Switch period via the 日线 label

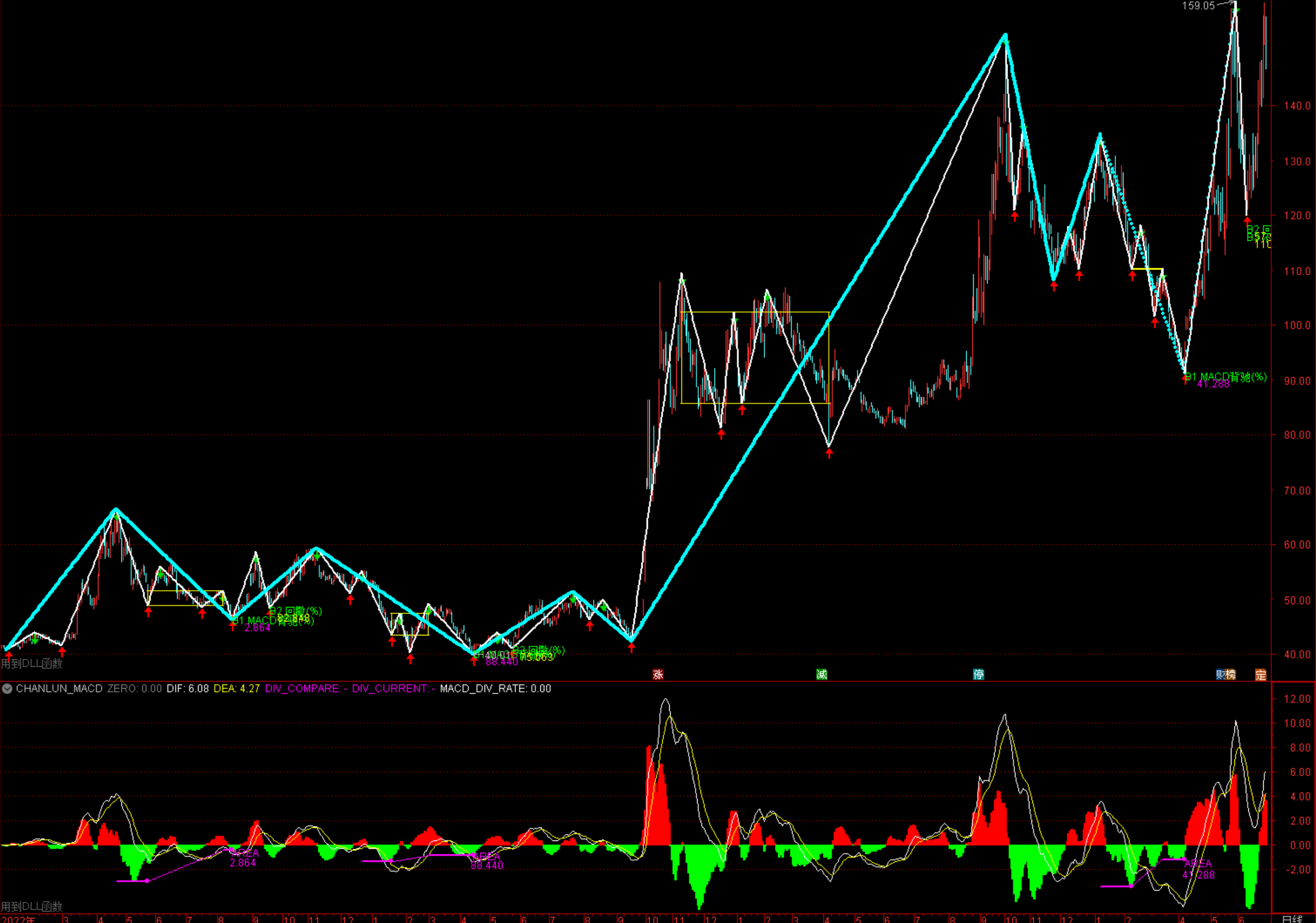[1293, 919]
